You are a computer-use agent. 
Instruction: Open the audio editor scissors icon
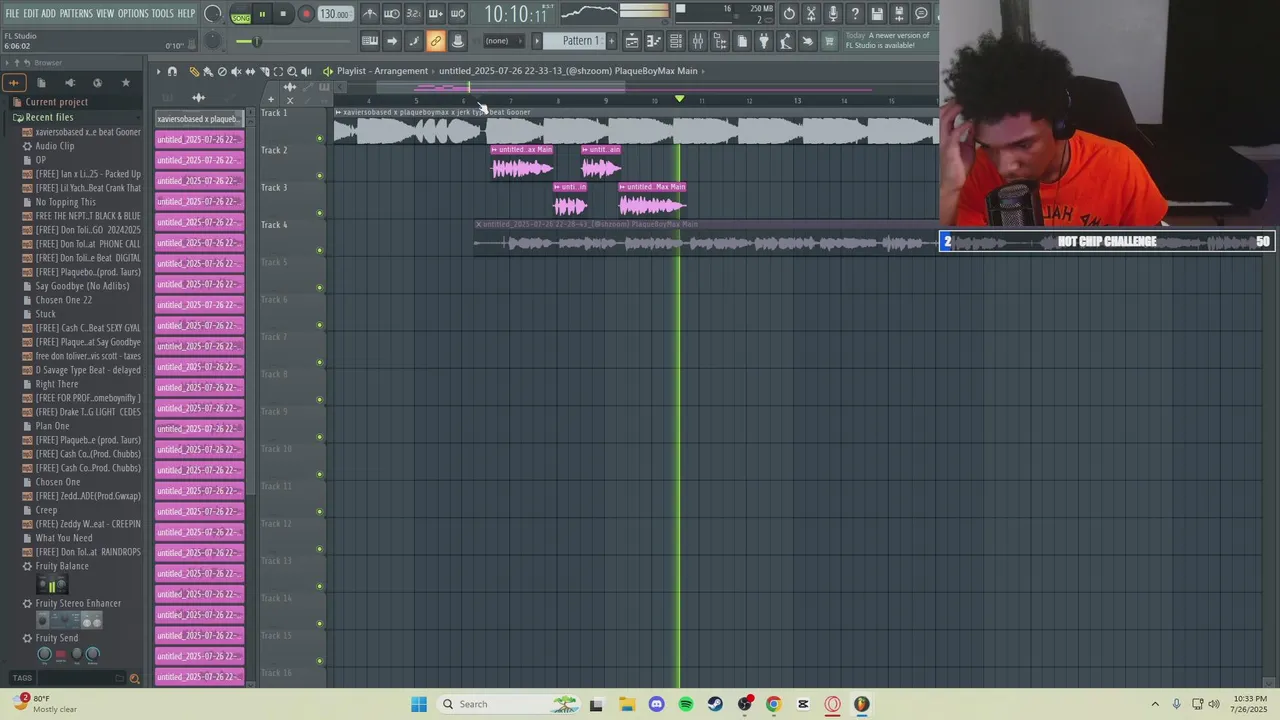tap(811, 14)
